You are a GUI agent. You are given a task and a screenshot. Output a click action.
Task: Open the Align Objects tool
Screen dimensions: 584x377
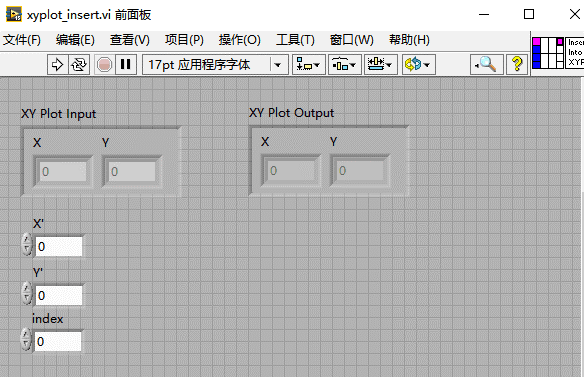(x=309, y=65)
